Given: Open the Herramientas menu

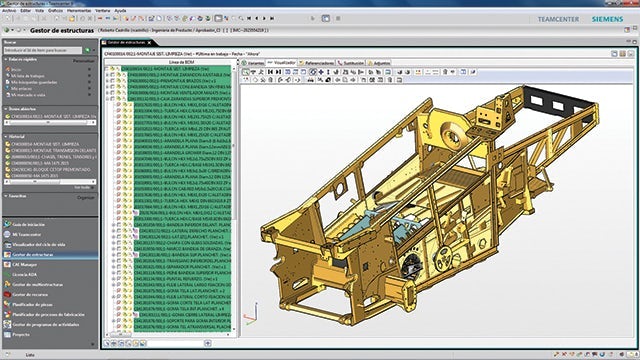Looking at the screenshot, I should point(79,11).
